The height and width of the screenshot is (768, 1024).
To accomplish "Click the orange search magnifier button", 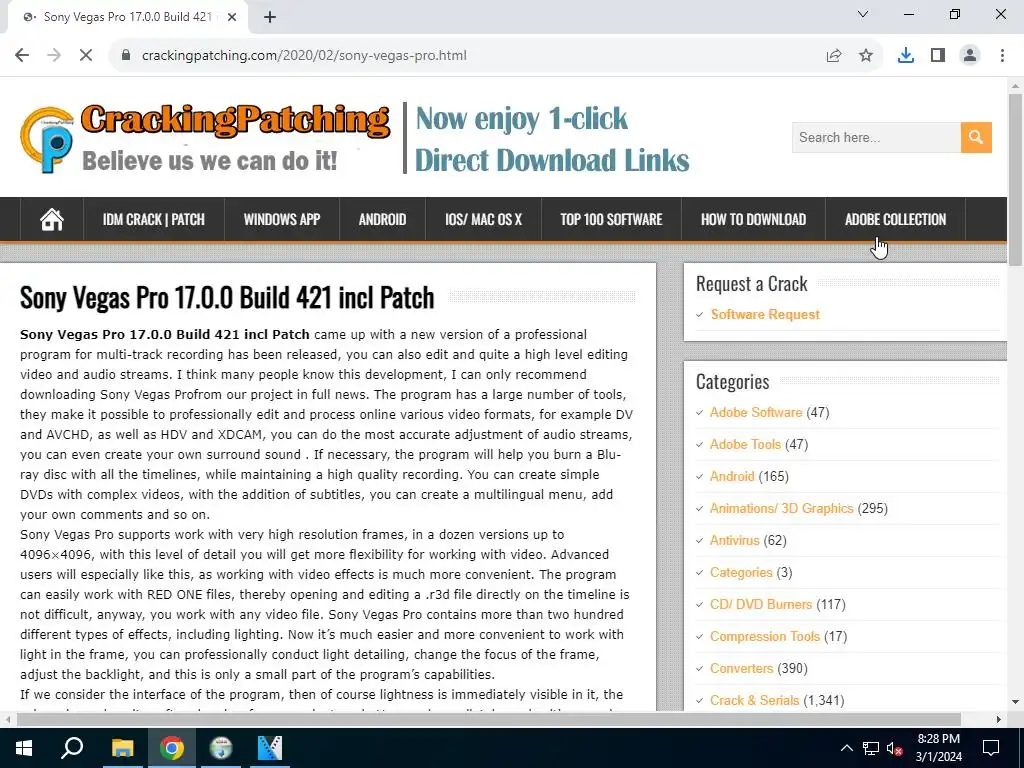I will click(976, 137).
